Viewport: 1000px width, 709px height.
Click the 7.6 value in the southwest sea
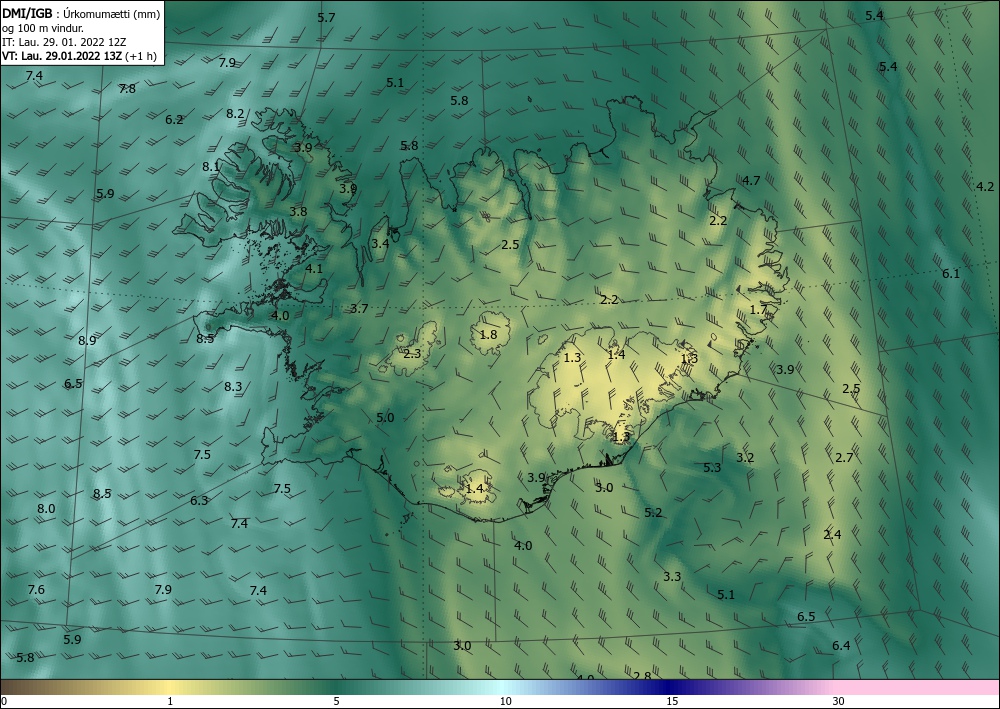(x=36, y=589)
